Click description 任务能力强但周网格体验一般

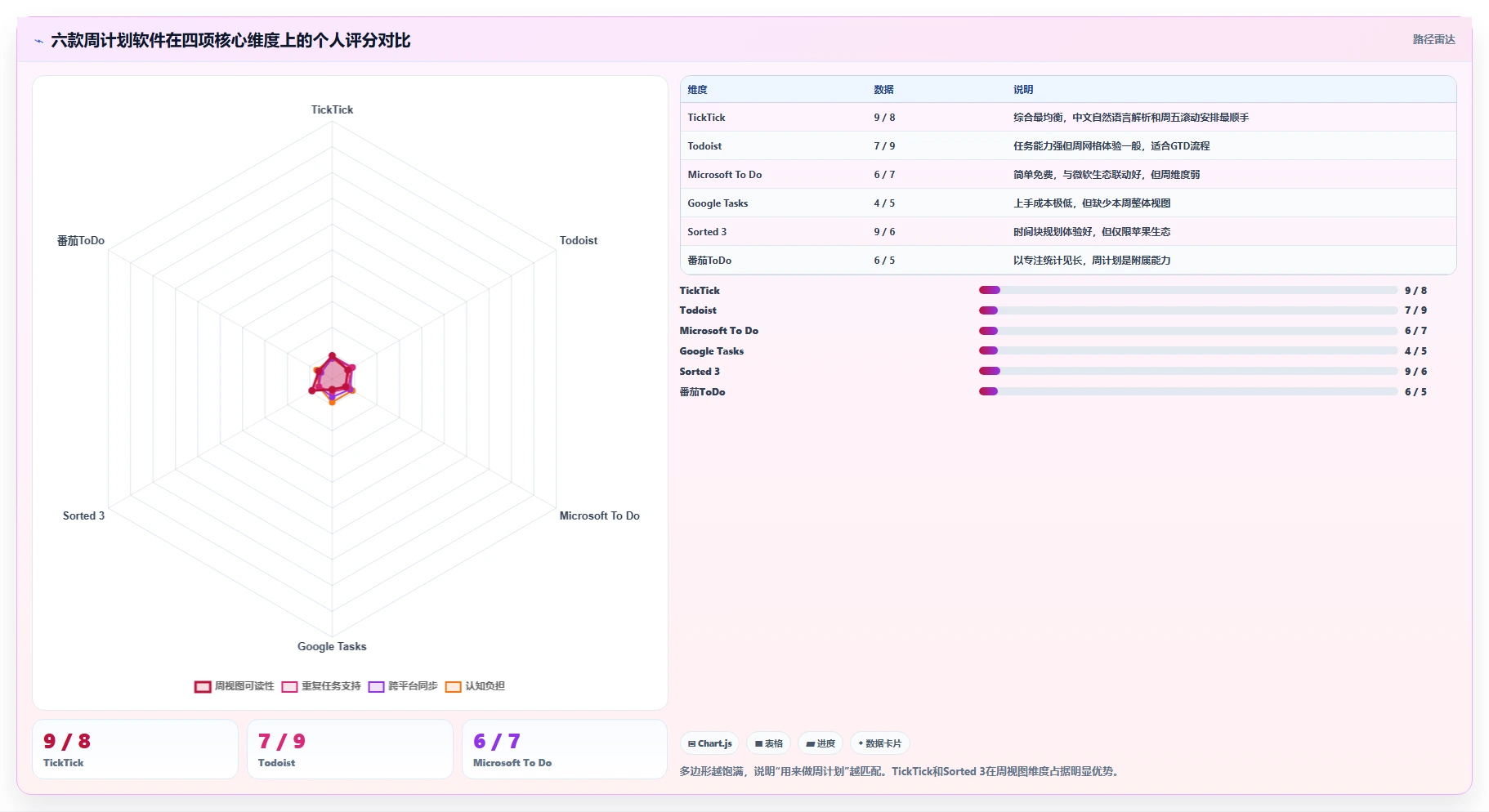pyautogui.click(x=1111, y=146)
